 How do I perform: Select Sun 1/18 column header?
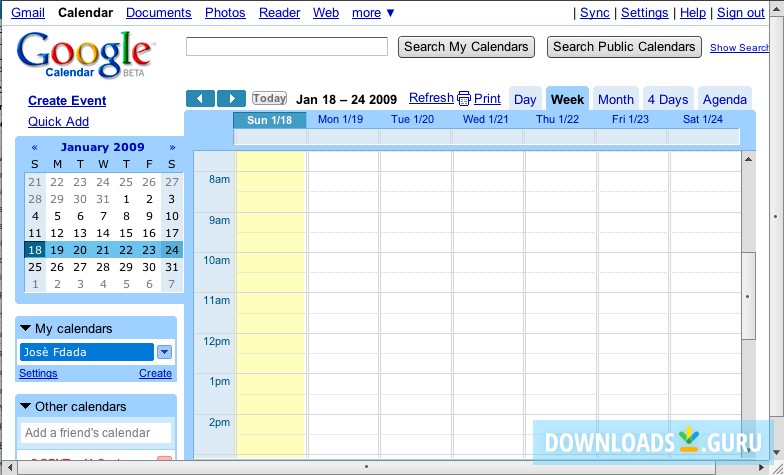(x=270, y=120)
